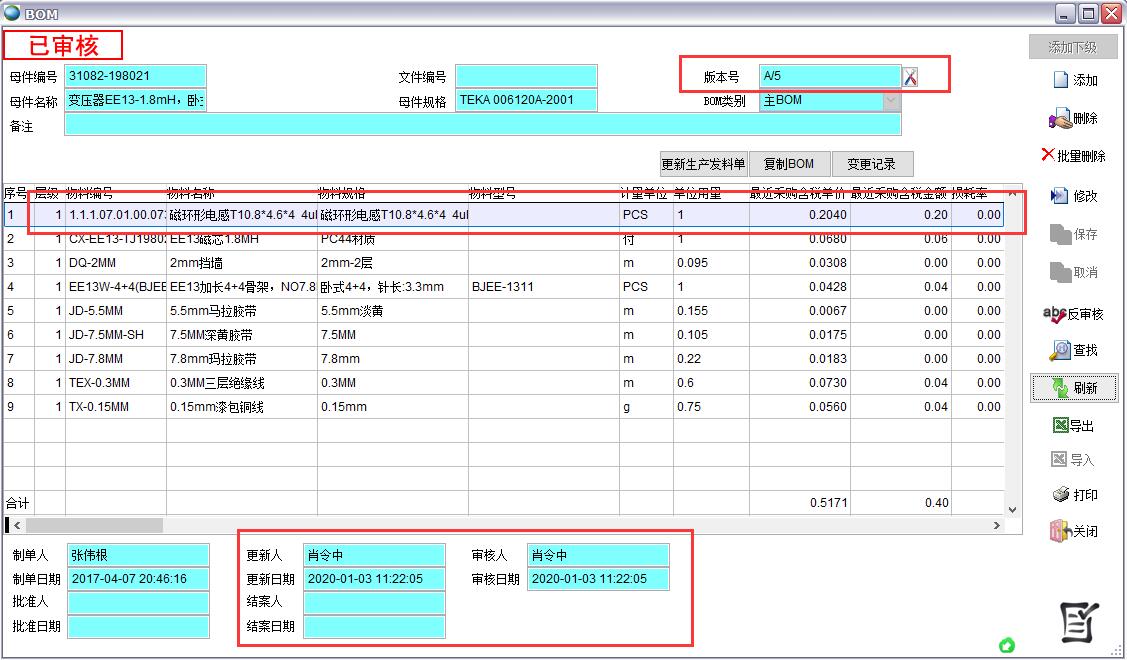Select the row with material JD-7.5MM-SH
The height and width of the screenshot is (660, 1127).
coord(106,335)
